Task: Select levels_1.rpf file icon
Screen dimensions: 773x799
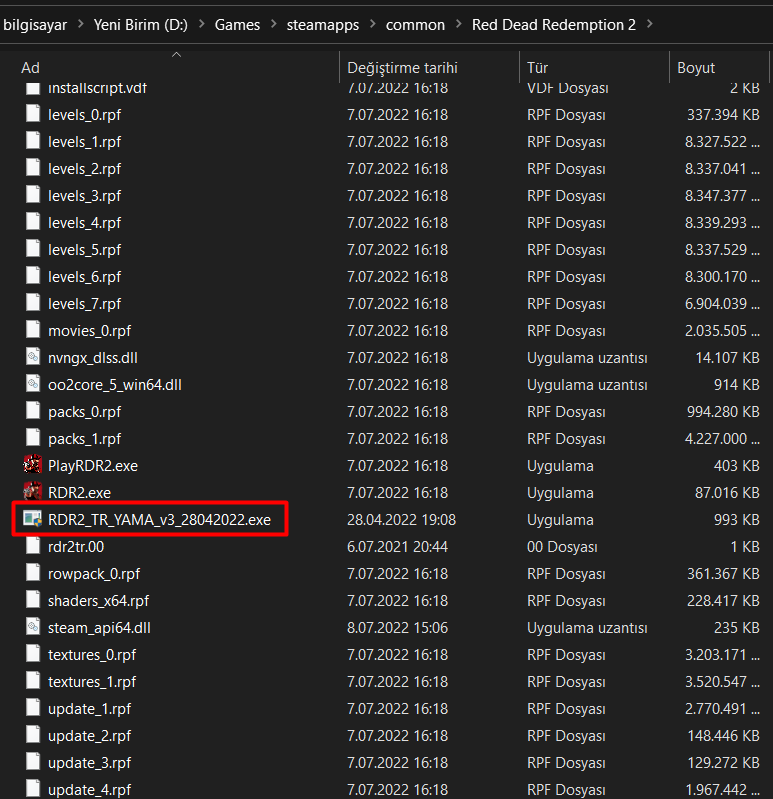Action: coord(33,141)
